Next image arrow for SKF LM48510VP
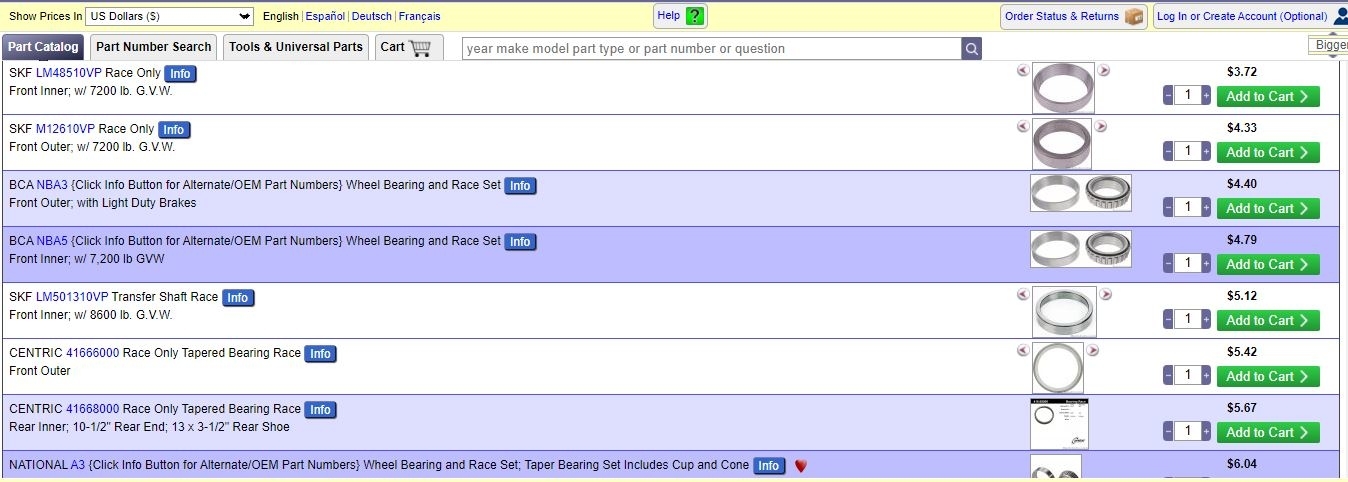This screenshot has width=1348, height=482. [1104, 70]
